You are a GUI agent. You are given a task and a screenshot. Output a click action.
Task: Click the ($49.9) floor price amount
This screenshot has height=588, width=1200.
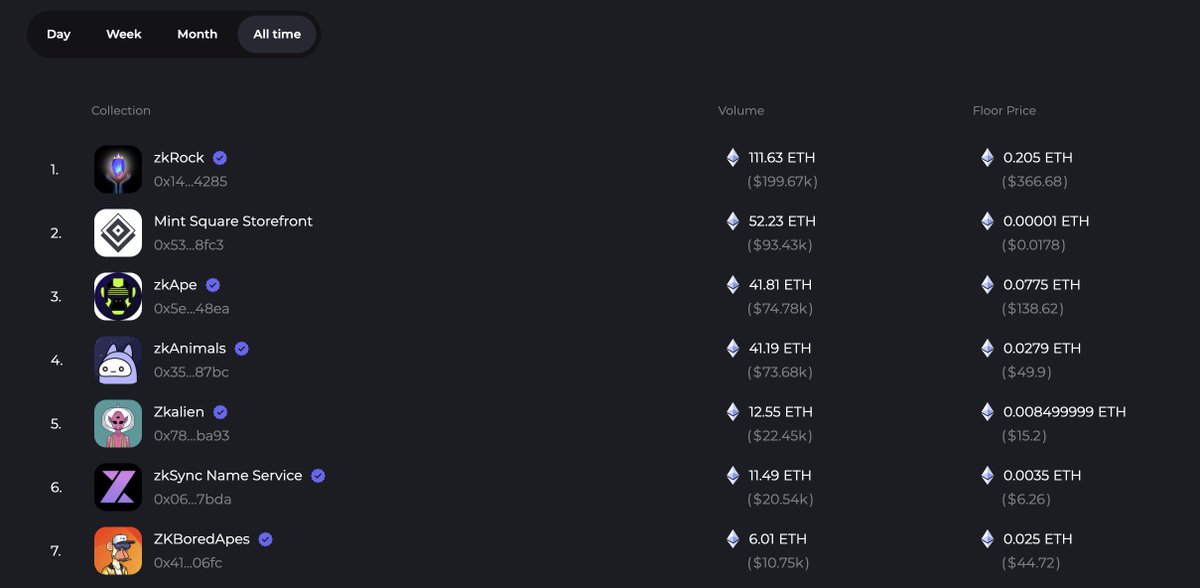pos(1026,372)
